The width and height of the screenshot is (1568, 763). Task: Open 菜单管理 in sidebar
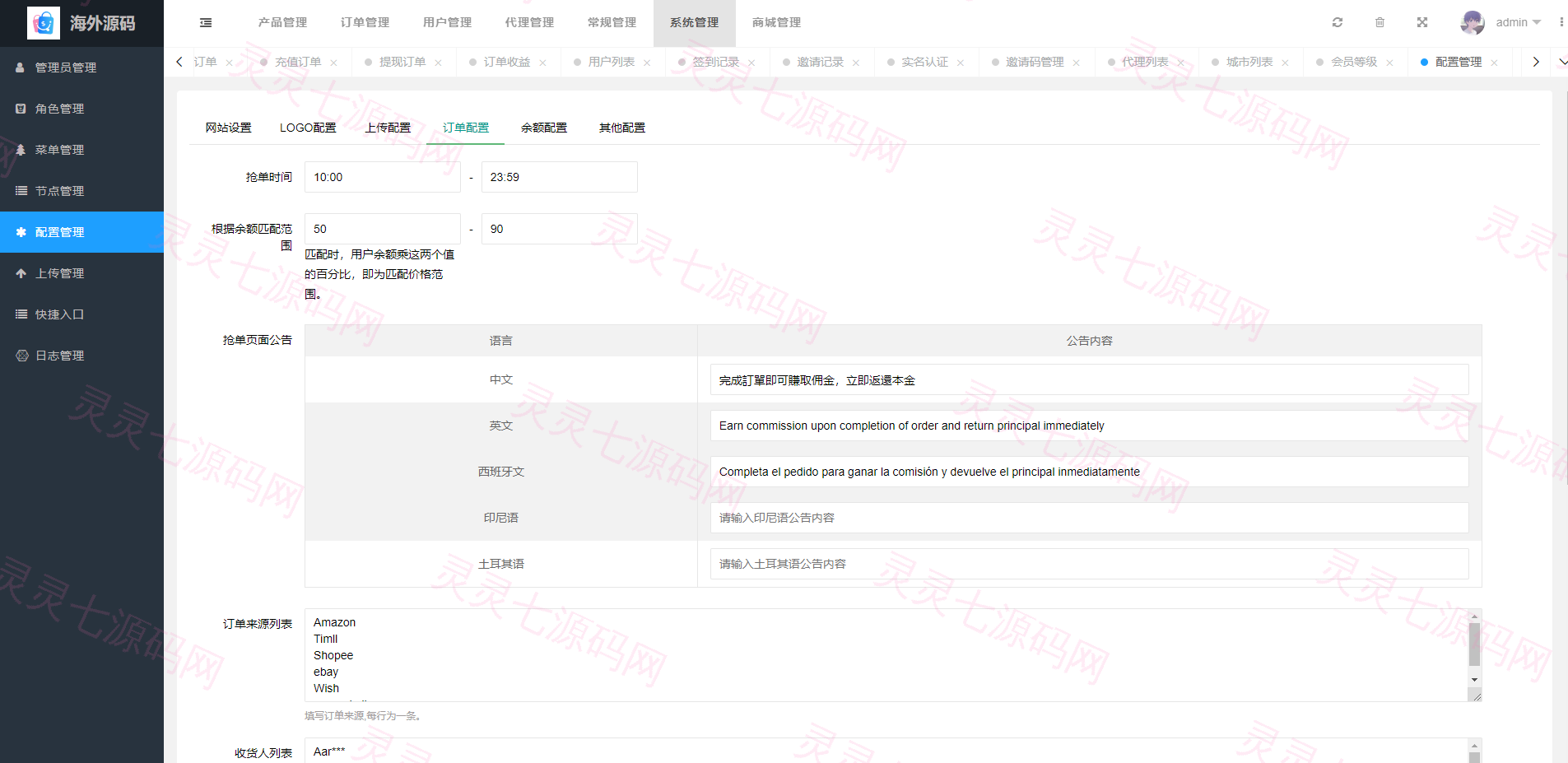pyautogui.click(x=81, y=150)
